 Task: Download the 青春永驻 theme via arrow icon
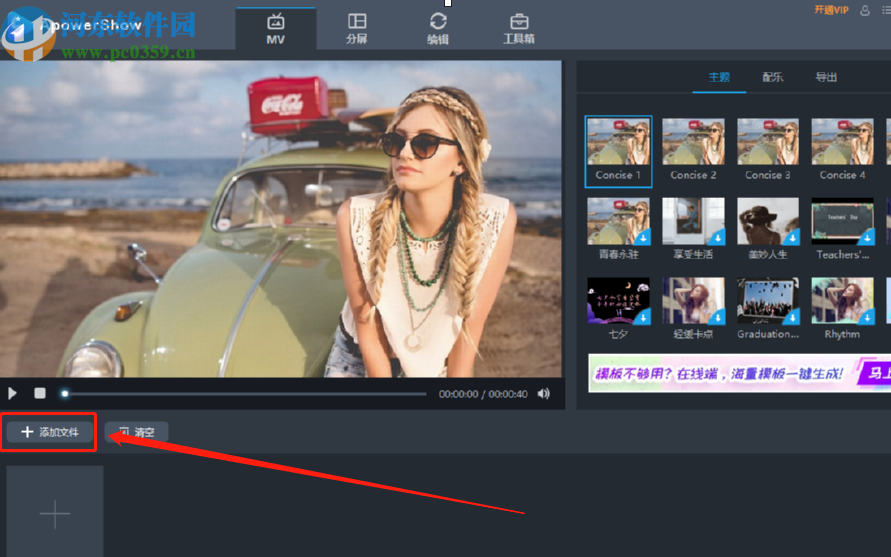[x=643, y=238]
